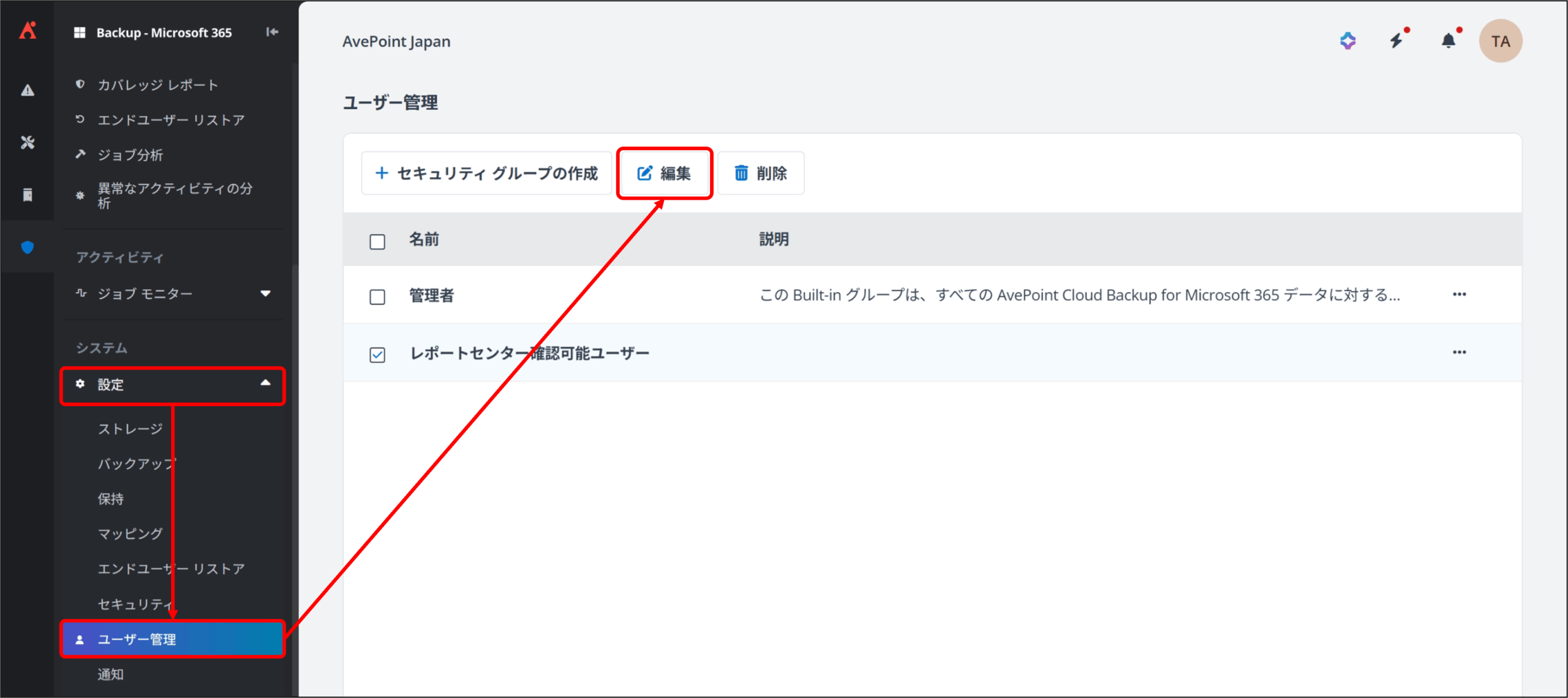Click the AvePoint logo icon

28,31
